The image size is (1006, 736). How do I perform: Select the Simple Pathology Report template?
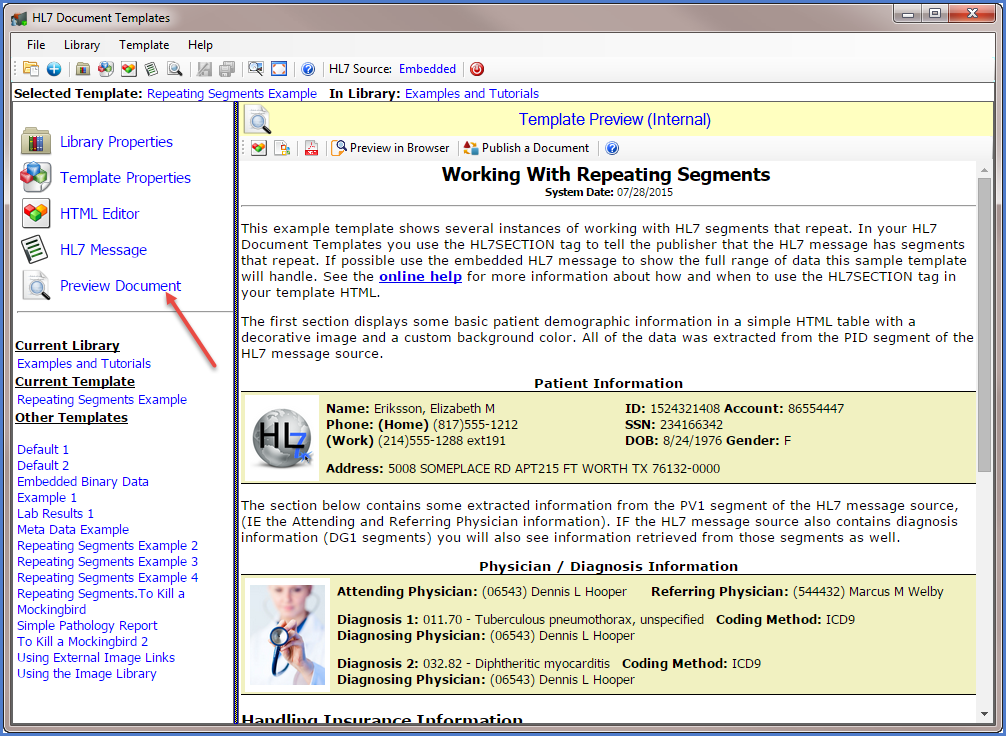click(87, 626)
